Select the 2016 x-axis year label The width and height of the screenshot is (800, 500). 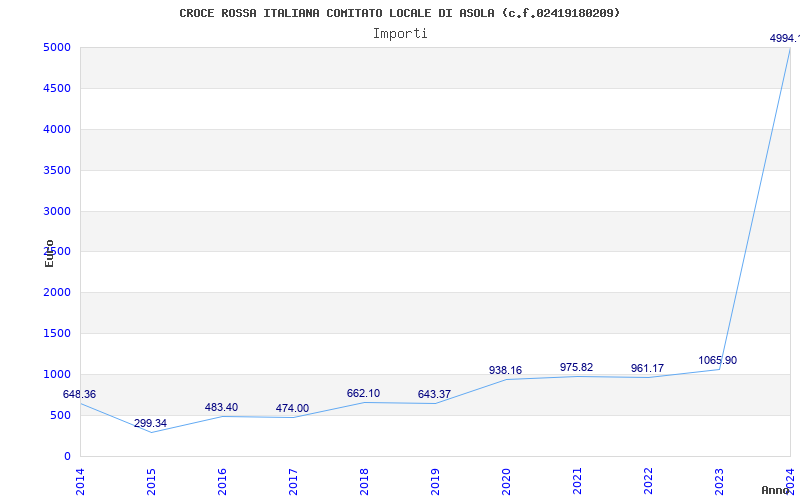click(222, 480)
